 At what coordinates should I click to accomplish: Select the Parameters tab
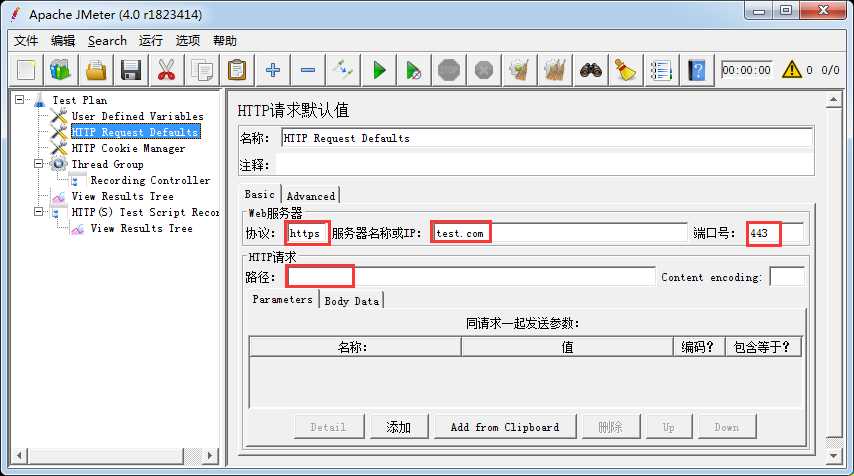pos(283,300)
